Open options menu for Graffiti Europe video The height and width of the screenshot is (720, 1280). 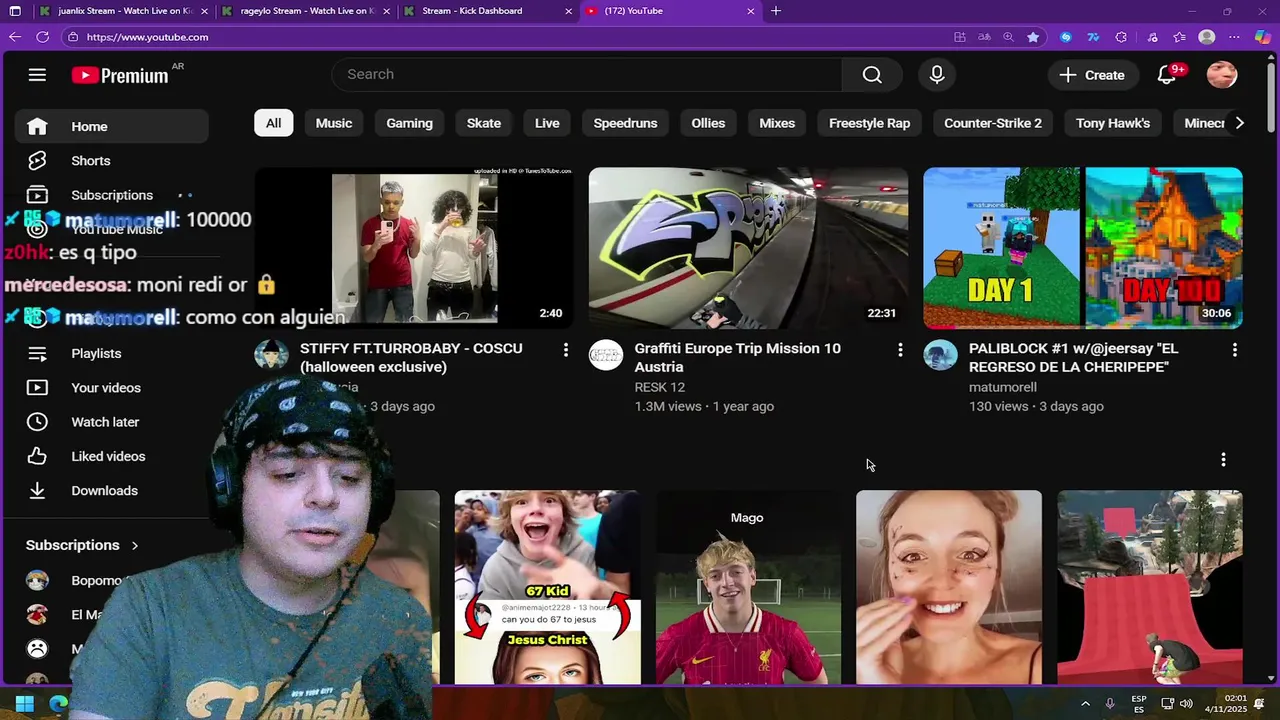(900, 350)
